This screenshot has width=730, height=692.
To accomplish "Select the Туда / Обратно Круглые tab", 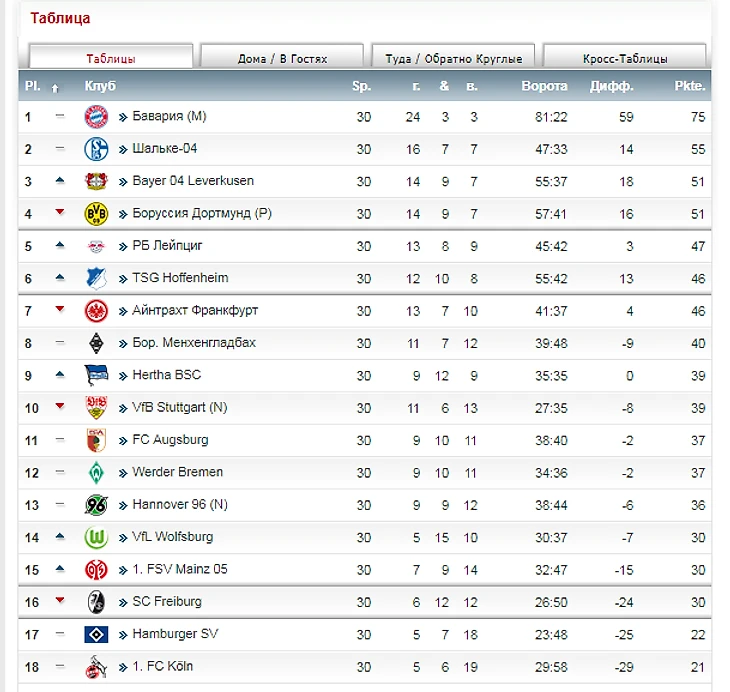I will pyautogui.click(x=453, y=58).
